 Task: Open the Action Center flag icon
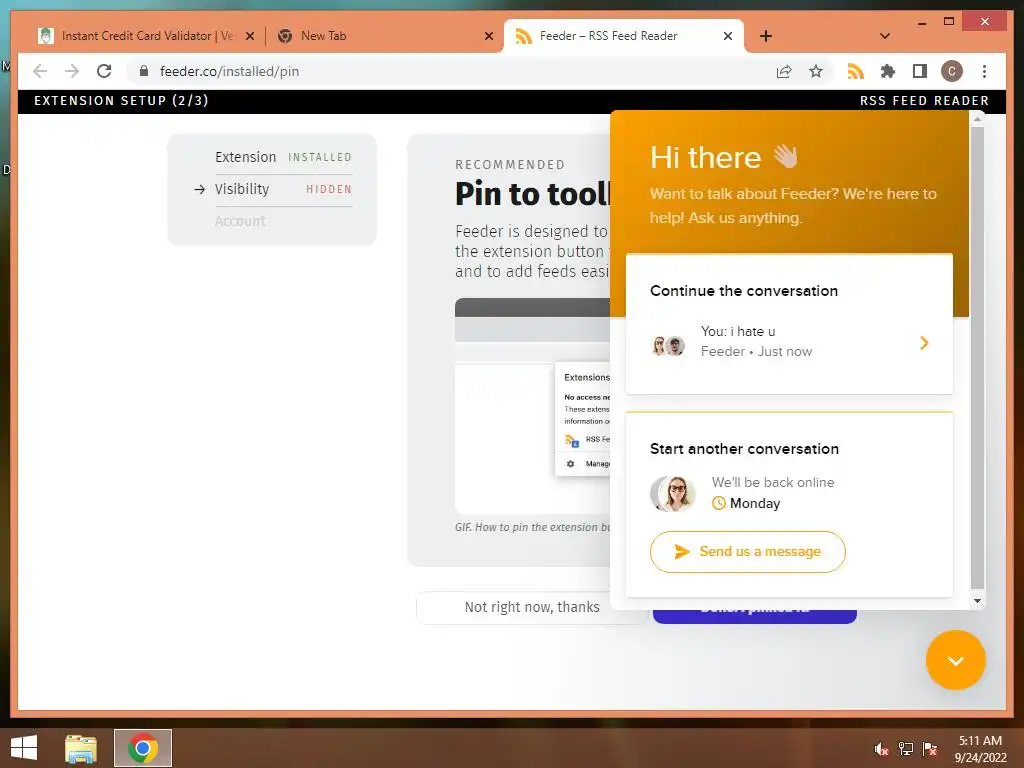[x=930, y=749]
